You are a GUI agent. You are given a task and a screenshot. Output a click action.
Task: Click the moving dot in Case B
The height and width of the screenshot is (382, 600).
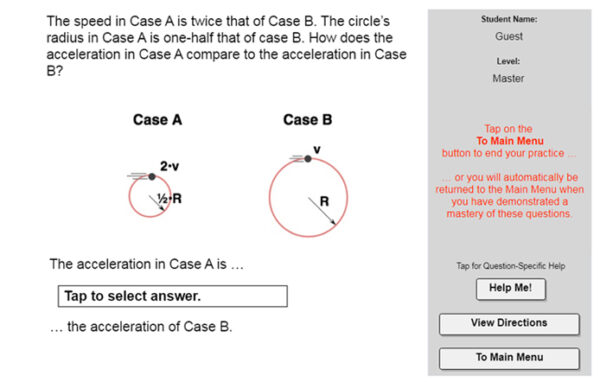tap(308, 158)
